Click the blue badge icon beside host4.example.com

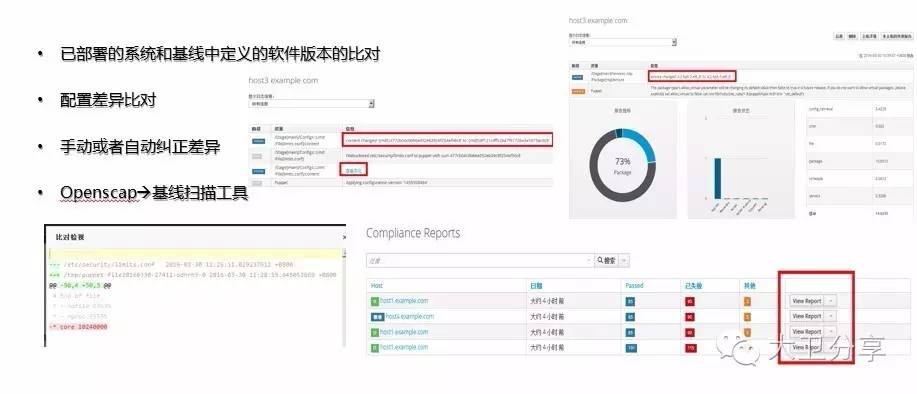point(377,317)
